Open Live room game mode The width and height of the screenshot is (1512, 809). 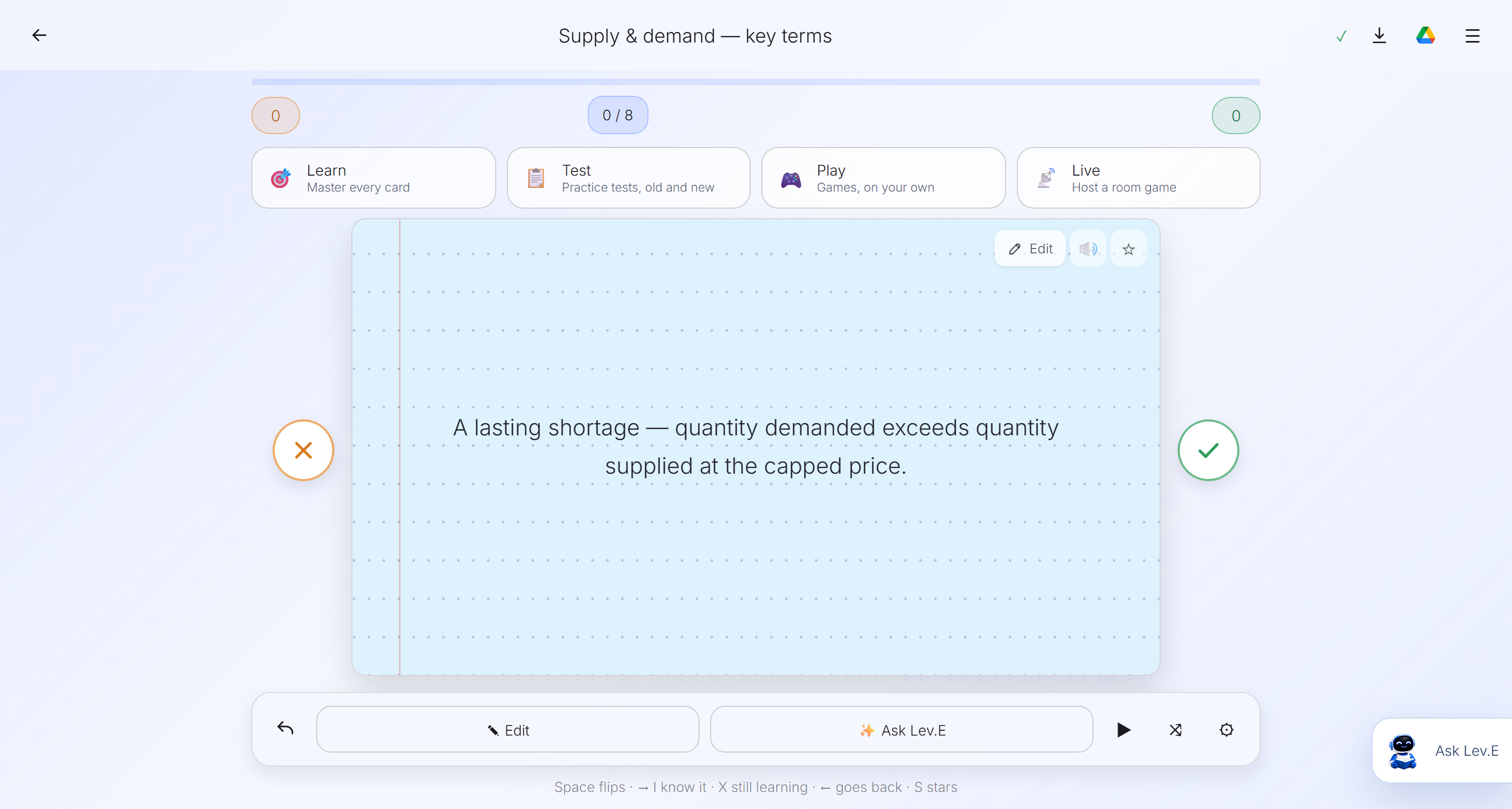tap(1138, 178)
